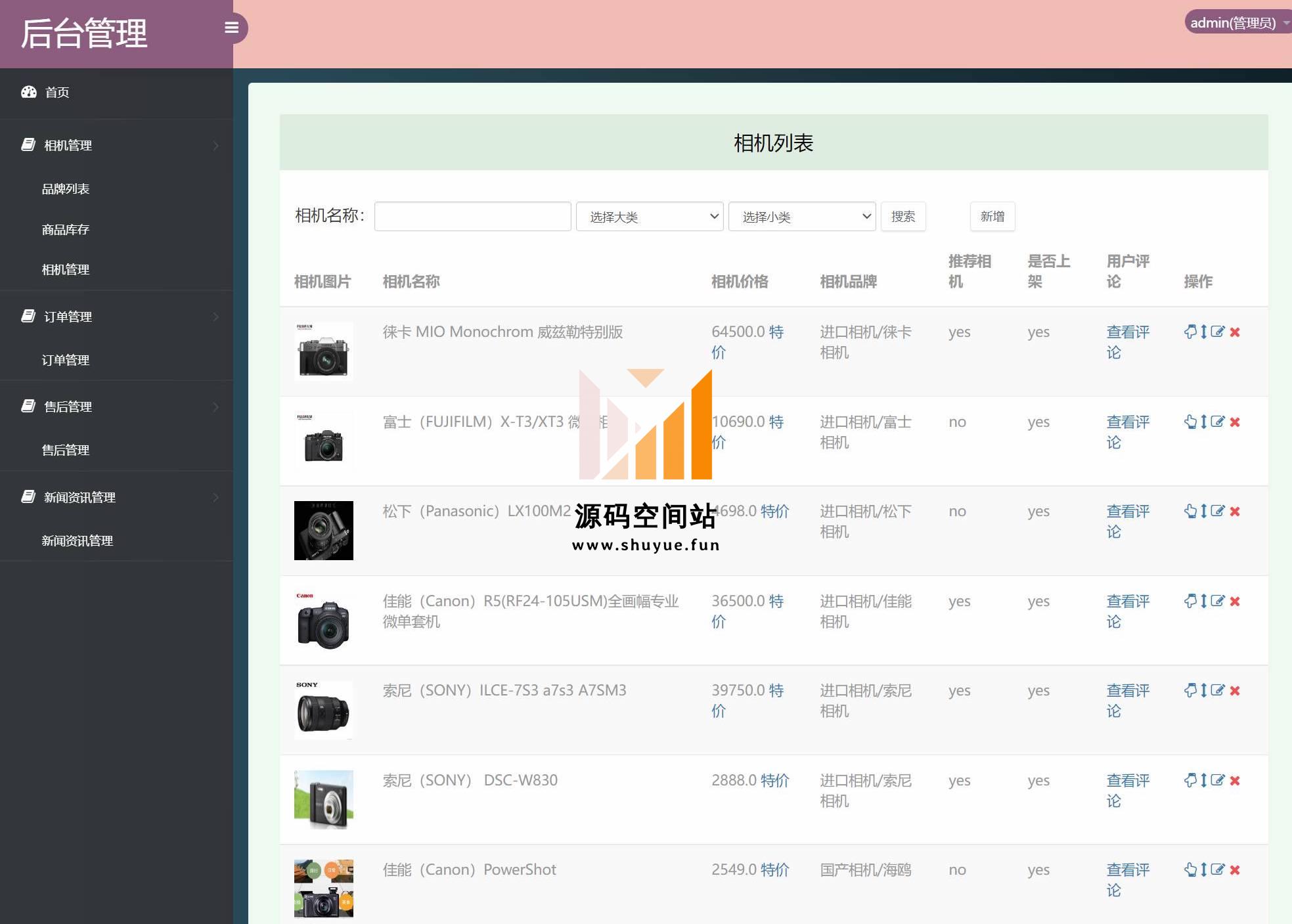Click 特价 link on the 64500.0 price

[747, 342]
